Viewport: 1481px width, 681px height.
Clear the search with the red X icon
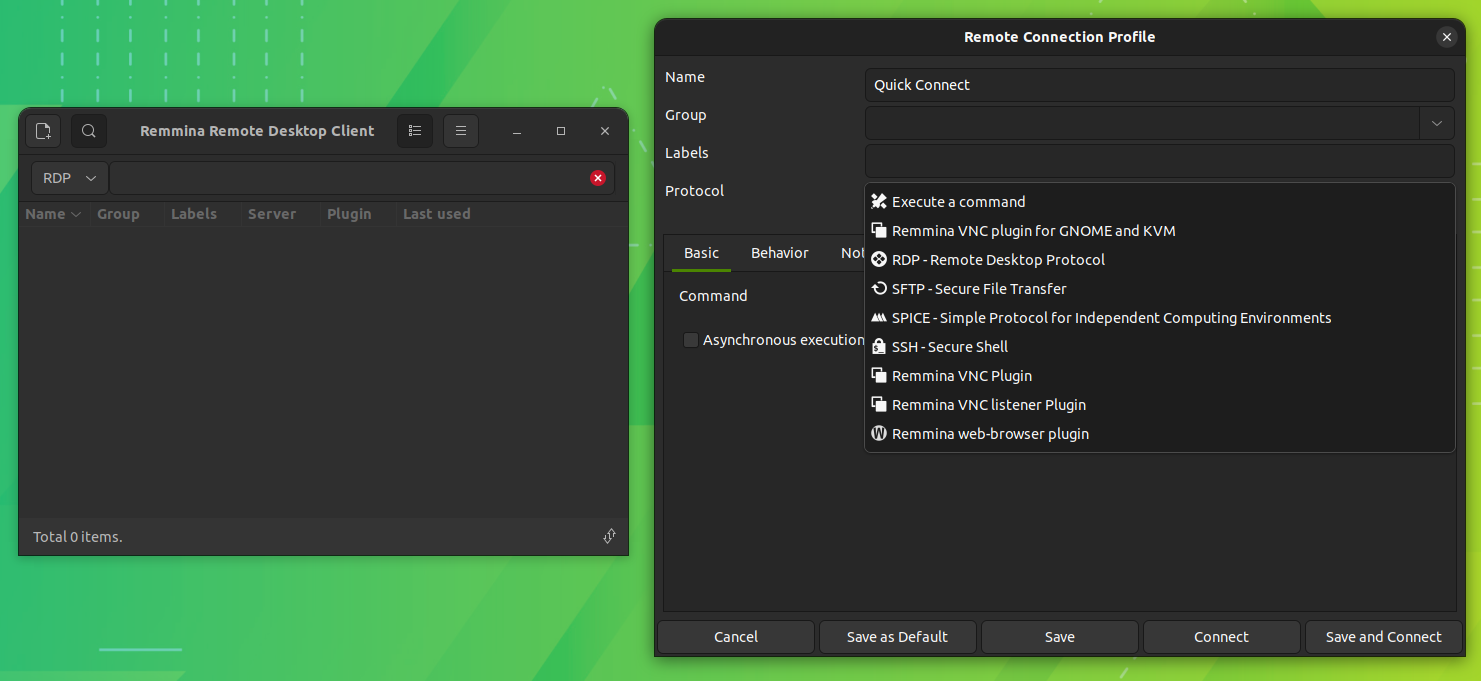[597, 177]
